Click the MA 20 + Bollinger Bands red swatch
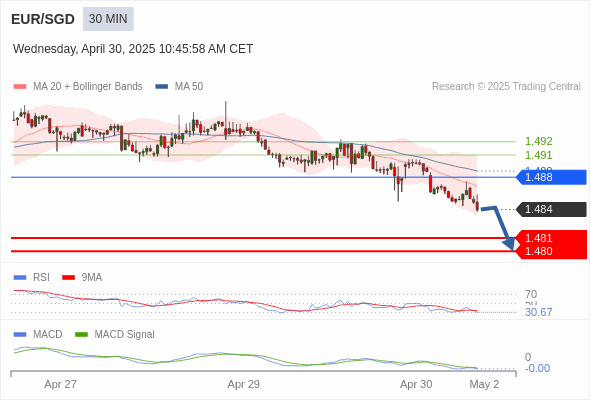 coord(20,87)
